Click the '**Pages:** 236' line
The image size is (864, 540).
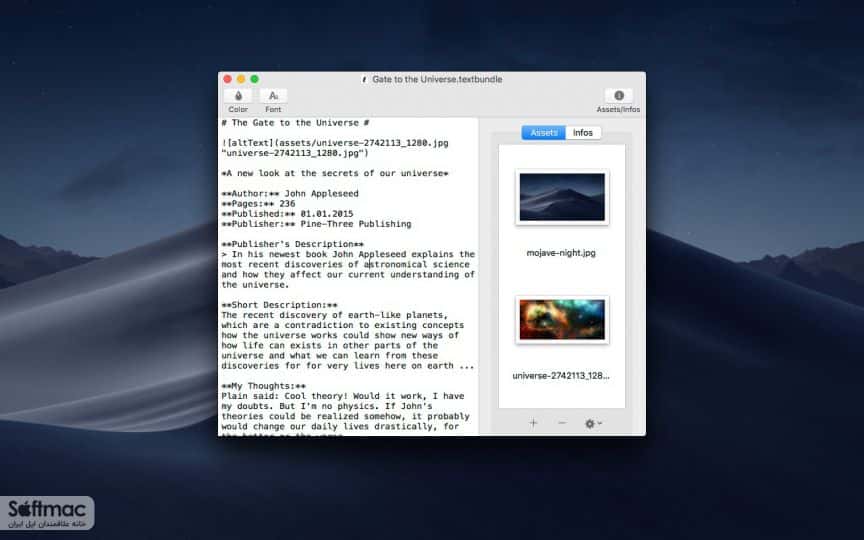tap(258, 204)
